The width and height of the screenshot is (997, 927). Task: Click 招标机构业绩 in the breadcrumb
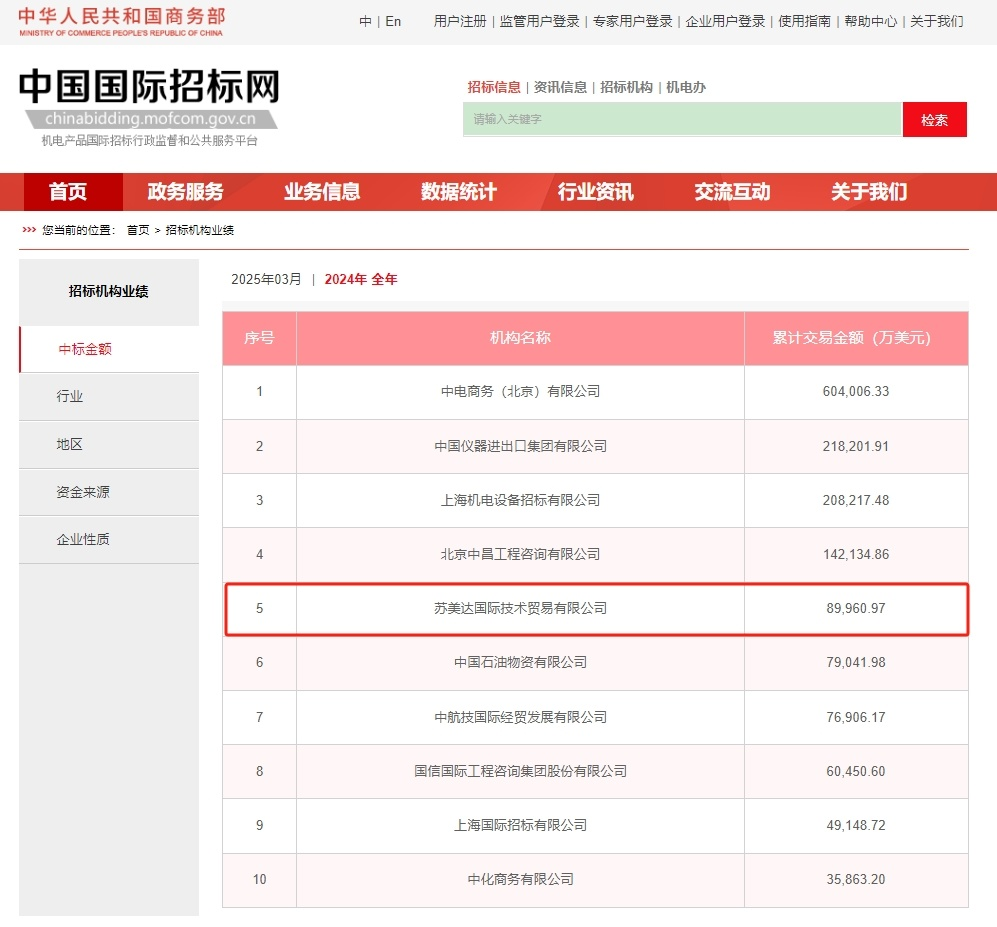(200, 230)
